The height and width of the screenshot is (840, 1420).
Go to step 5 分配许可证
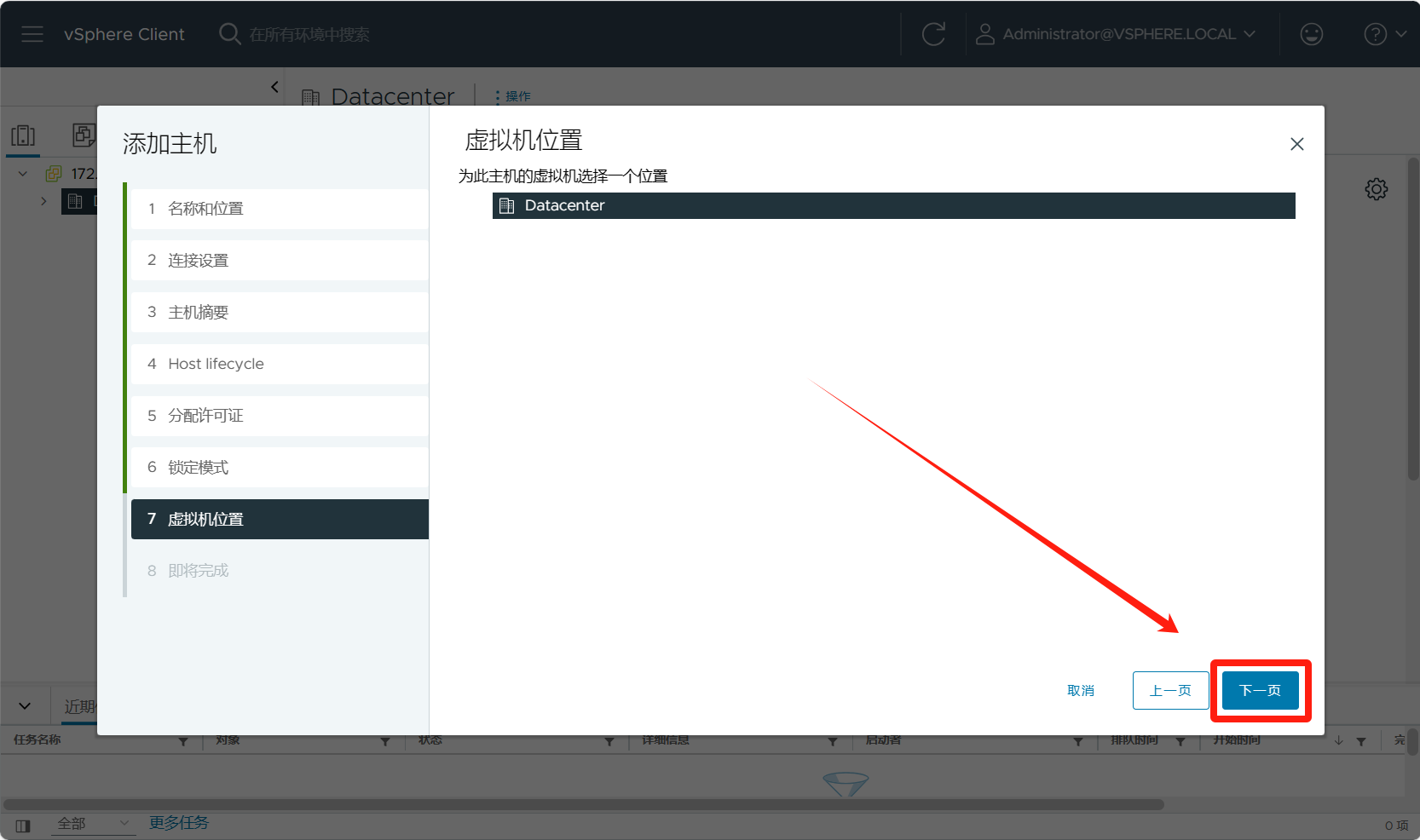point(205,416)
